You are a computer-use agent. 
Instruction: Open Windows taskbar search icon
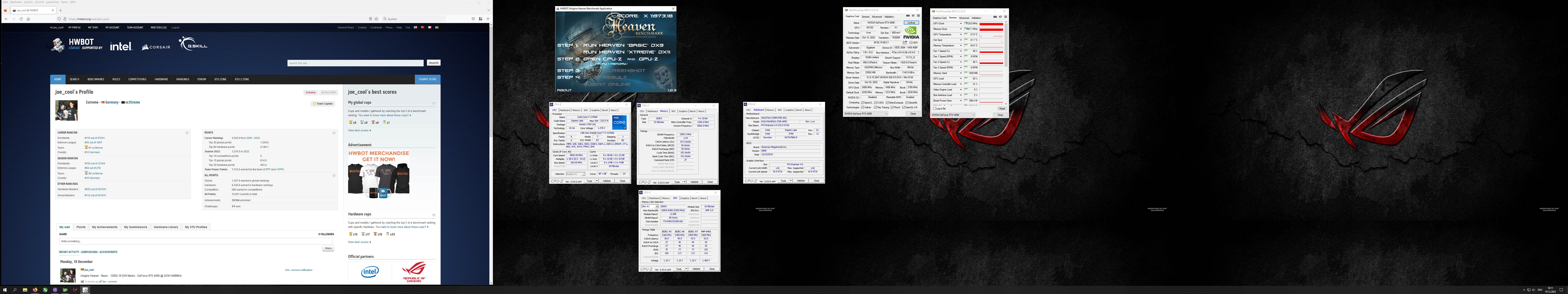[x=15, y=290]
